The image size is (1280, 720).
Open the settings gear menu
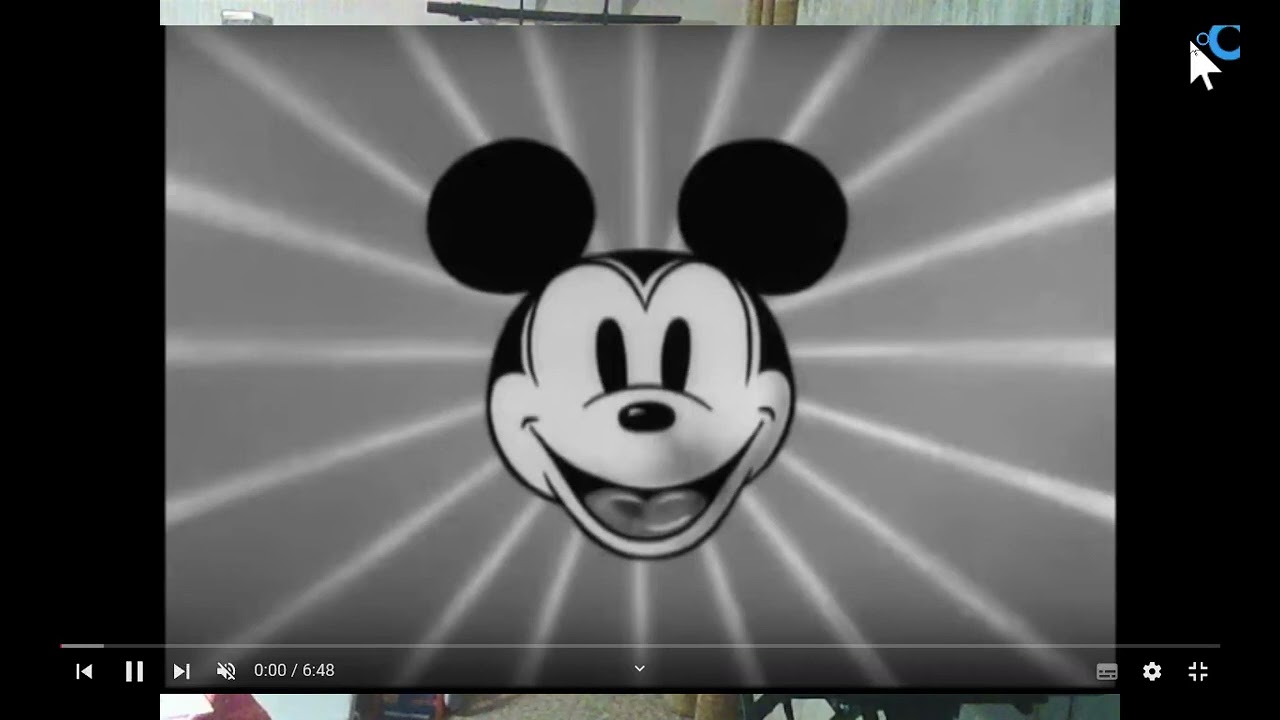pos(1152,672)
